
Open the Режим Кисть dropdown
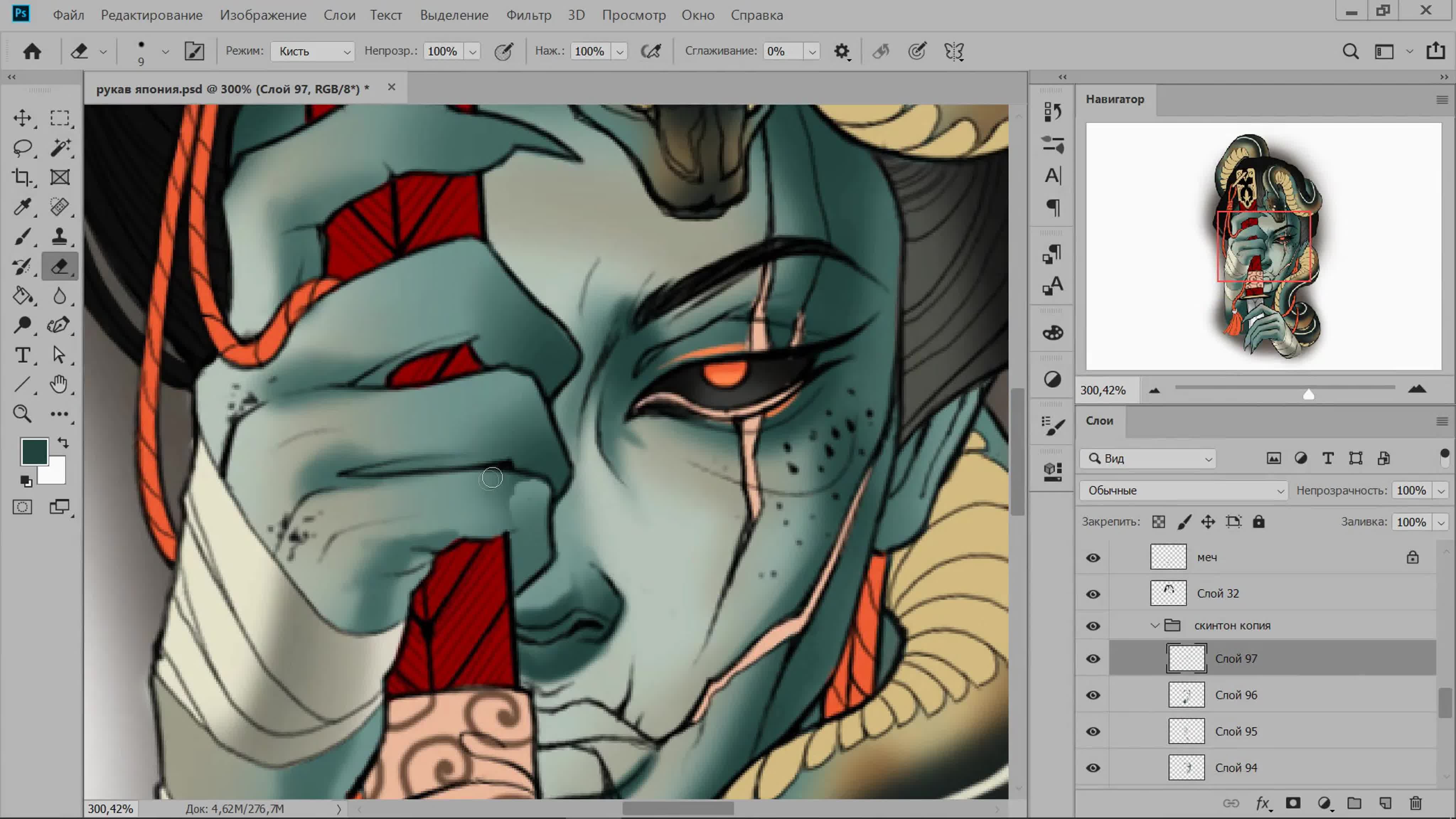point(312,52)
